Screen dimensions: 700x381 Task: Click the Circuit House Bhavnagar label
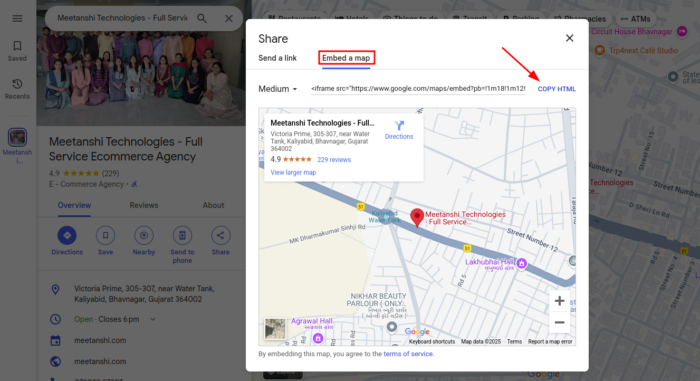click(x=631, y=32)
